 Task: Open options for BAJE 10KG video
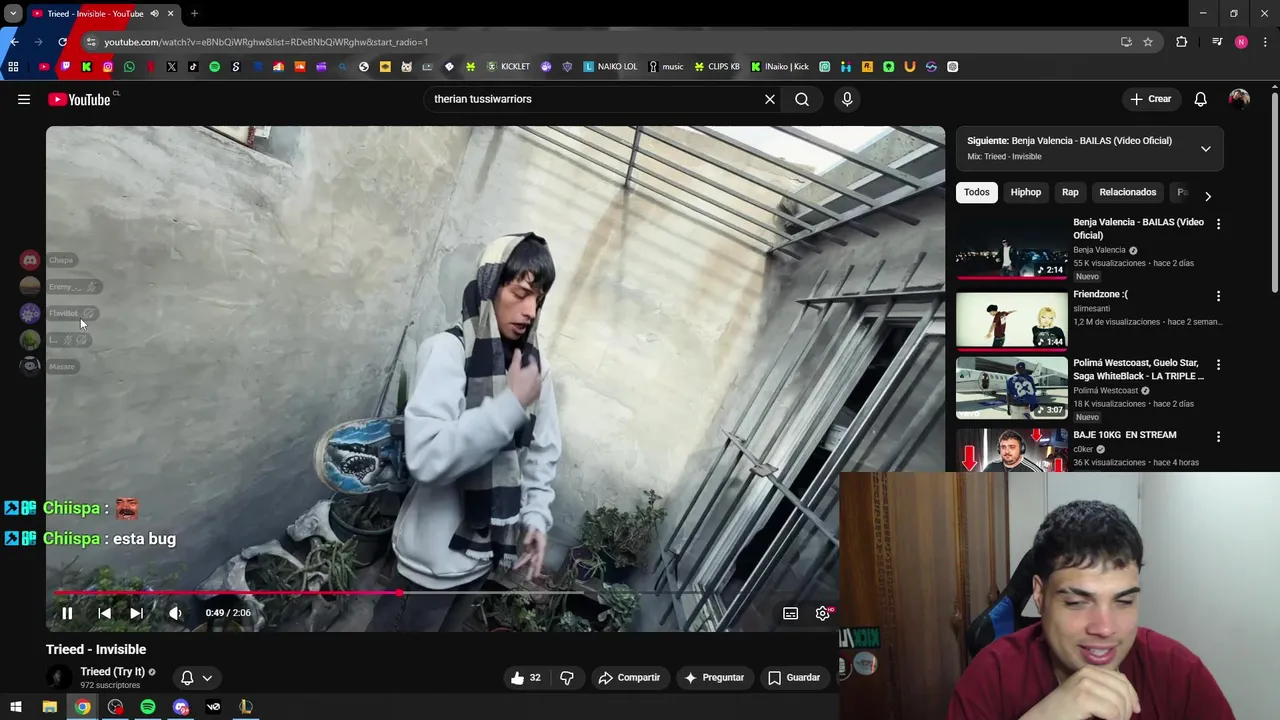click(1218, 437)
